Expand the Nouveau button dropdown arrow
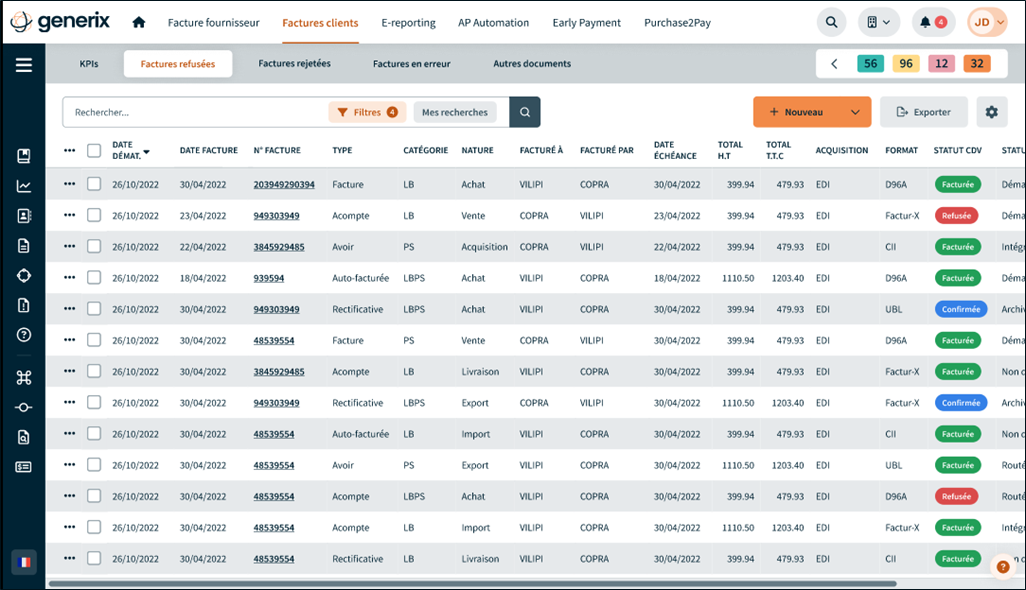Viewport: 1026px width, 590px height. (855, 112)
